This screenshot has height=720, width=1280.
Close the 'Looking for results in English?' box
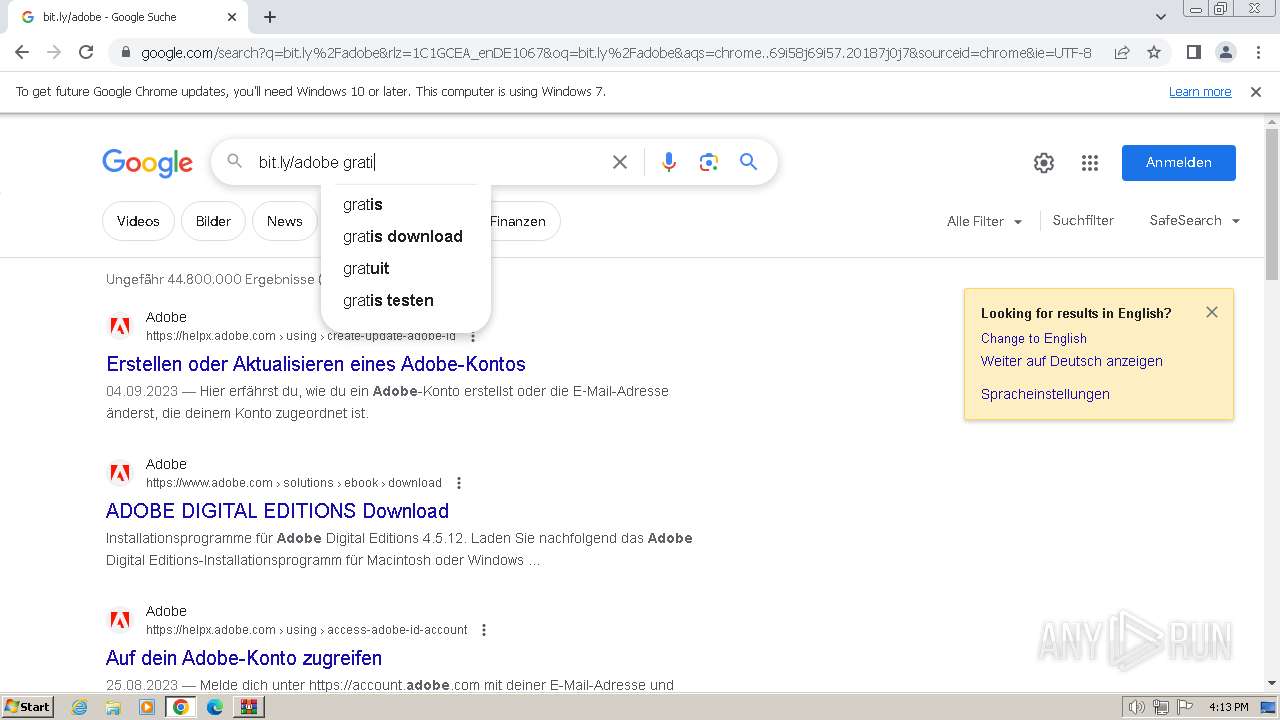(1212, 312)
